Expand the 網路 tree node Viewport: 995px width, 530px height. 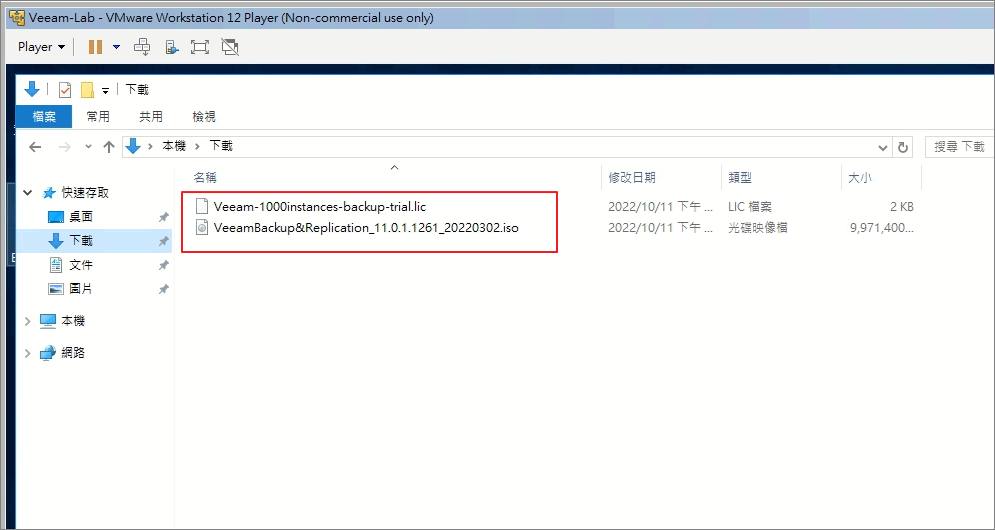tap(27, 353)
